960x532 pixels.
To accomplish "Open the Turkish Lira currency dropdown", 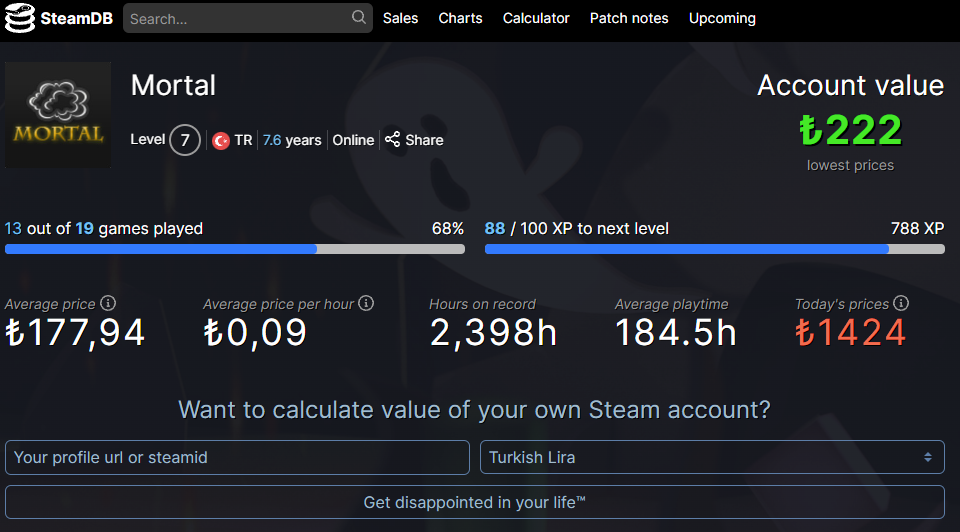I will tap(712, 457).
